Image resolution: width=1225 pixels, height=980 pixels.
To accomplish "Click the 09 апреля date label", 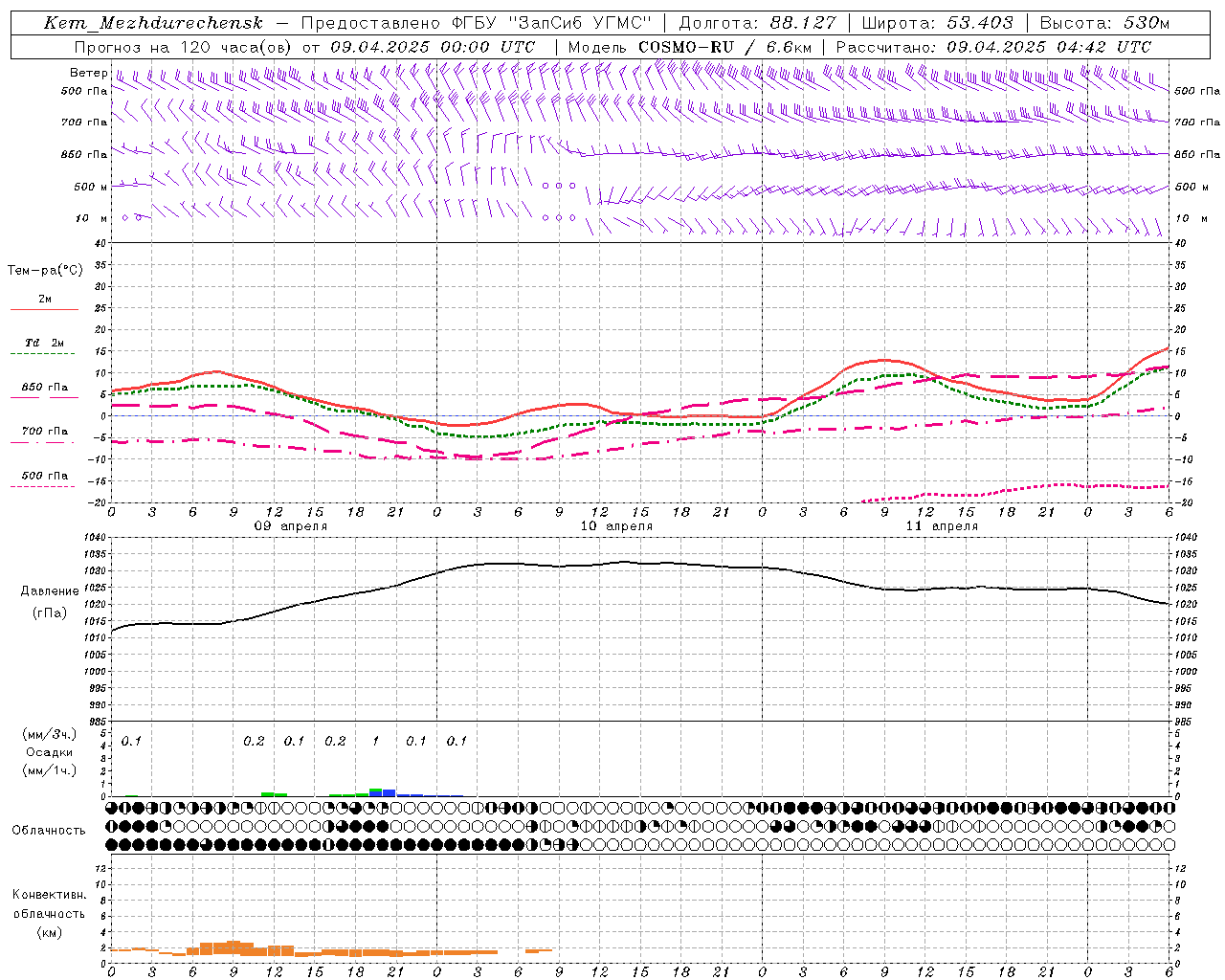I will point(291,526).
